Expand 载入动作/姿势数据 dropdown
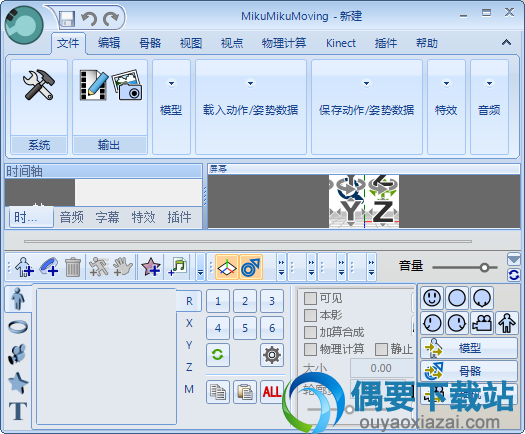This screenshot has width=525, height=434. click(x=250, y=107)
